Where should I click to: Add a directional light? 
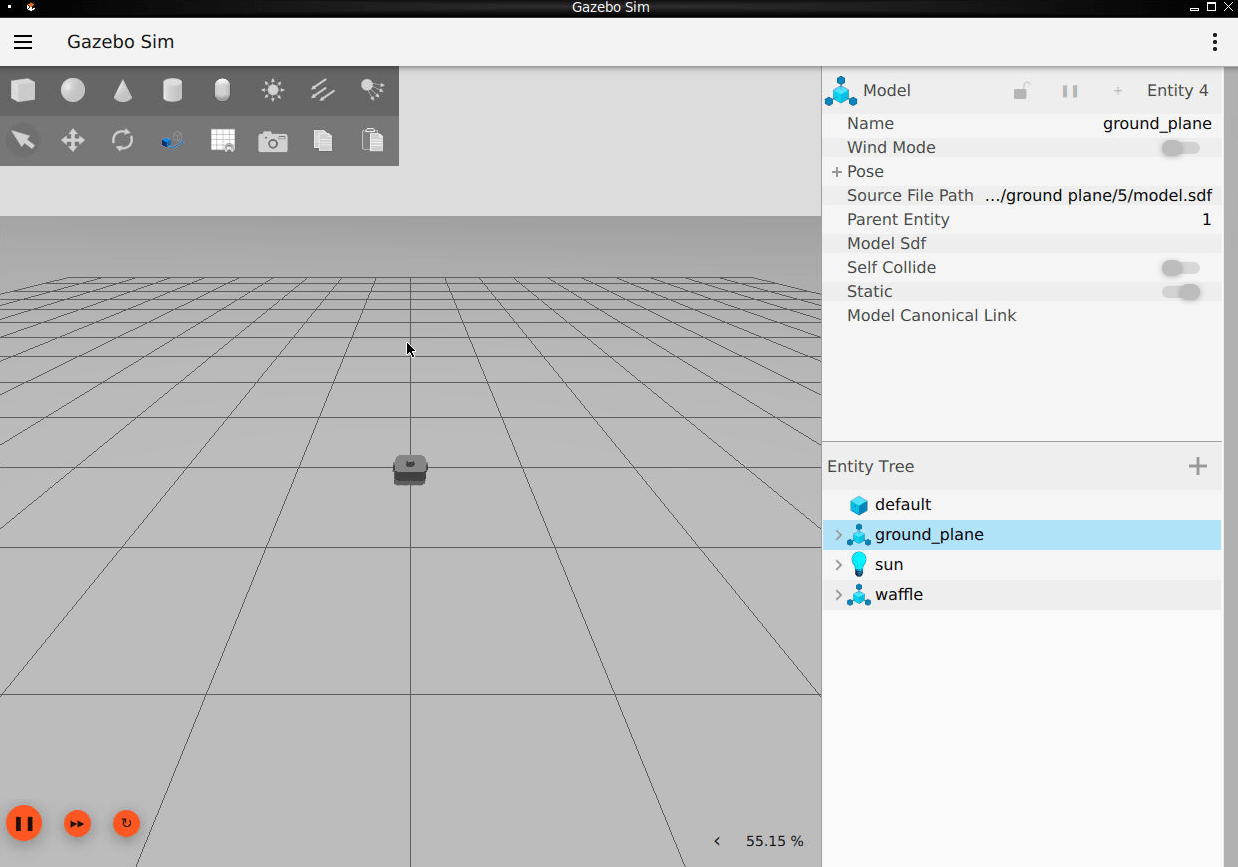[321, 90]
